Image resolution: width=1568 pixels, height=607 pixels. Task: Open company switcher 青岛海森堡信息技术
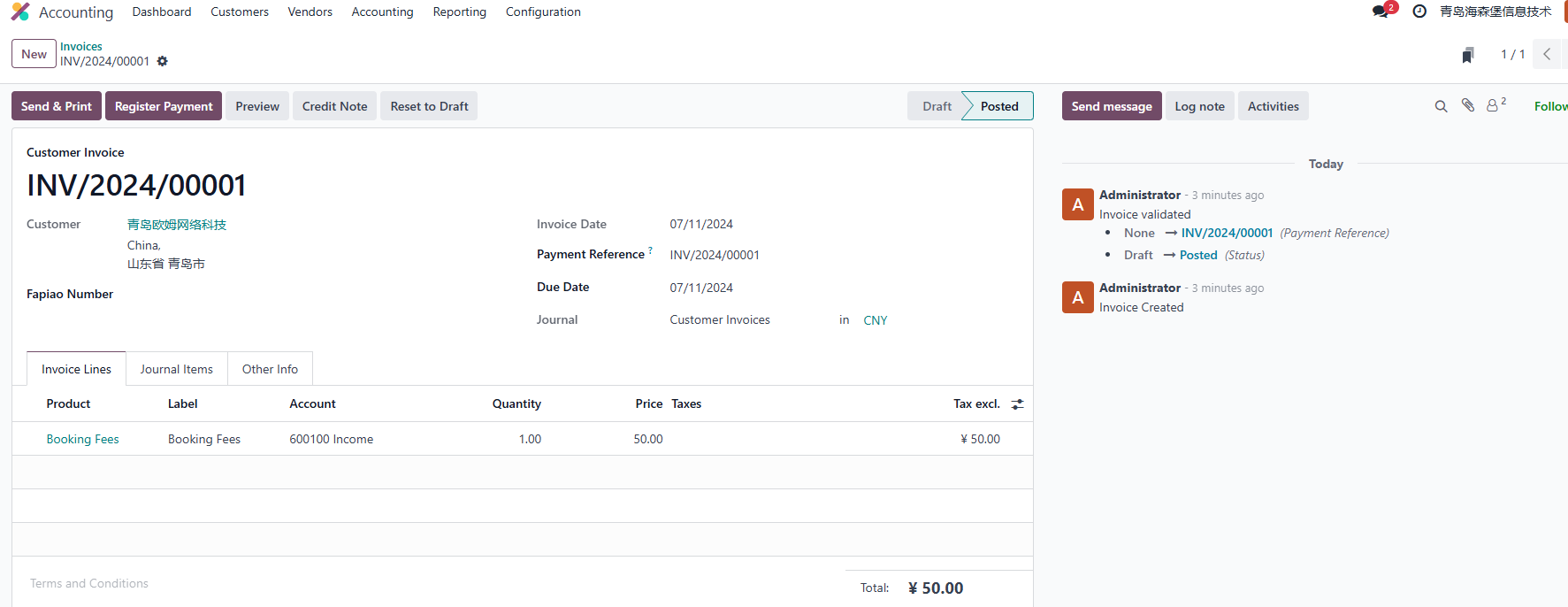pyautogui.click(x=1495, y=12)
